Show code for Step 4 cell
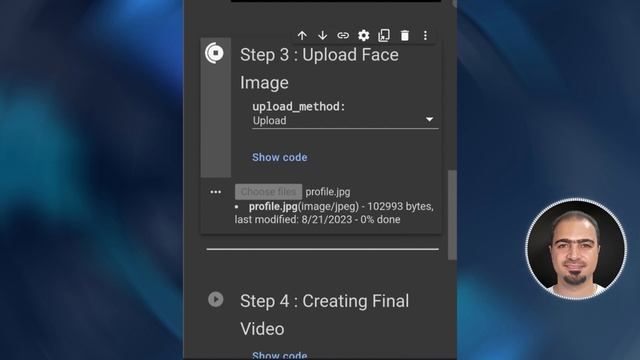This screenshot has height=360, width=640. click(280, 355)
